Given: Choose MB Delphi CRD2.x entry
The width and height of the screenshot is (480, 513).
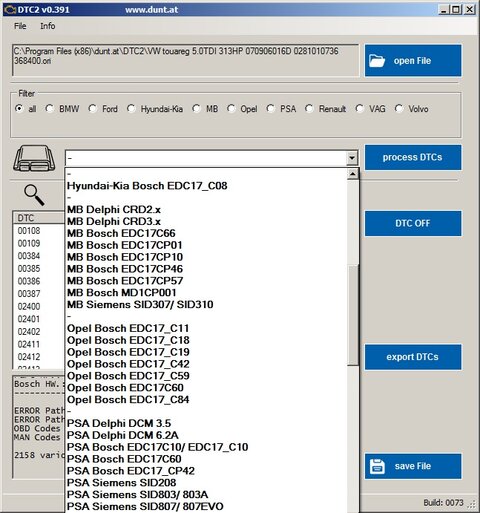Looking at the screenshot, I should click(207, 210).
